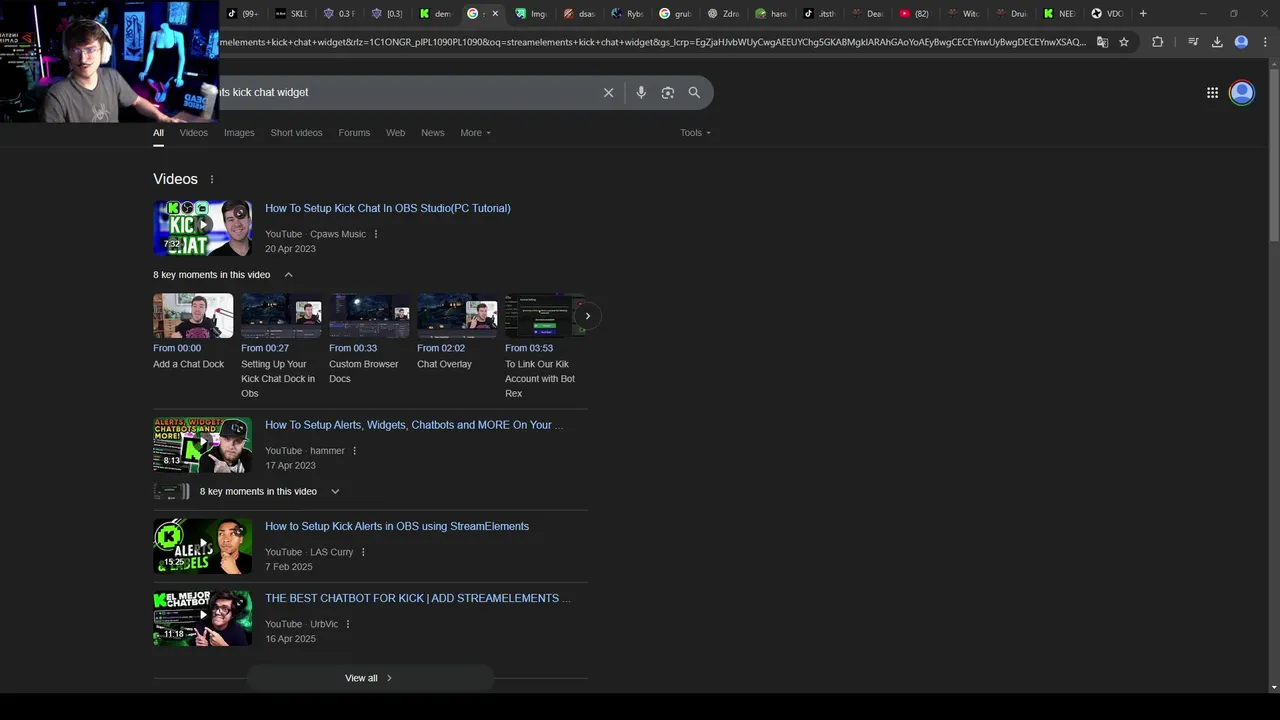Image resolution: width=1280 pixels, height=720 pixels.
Task: Open Chrome profile icon in toolbar
Action: pyautogui.click(x=1241, y=42)
